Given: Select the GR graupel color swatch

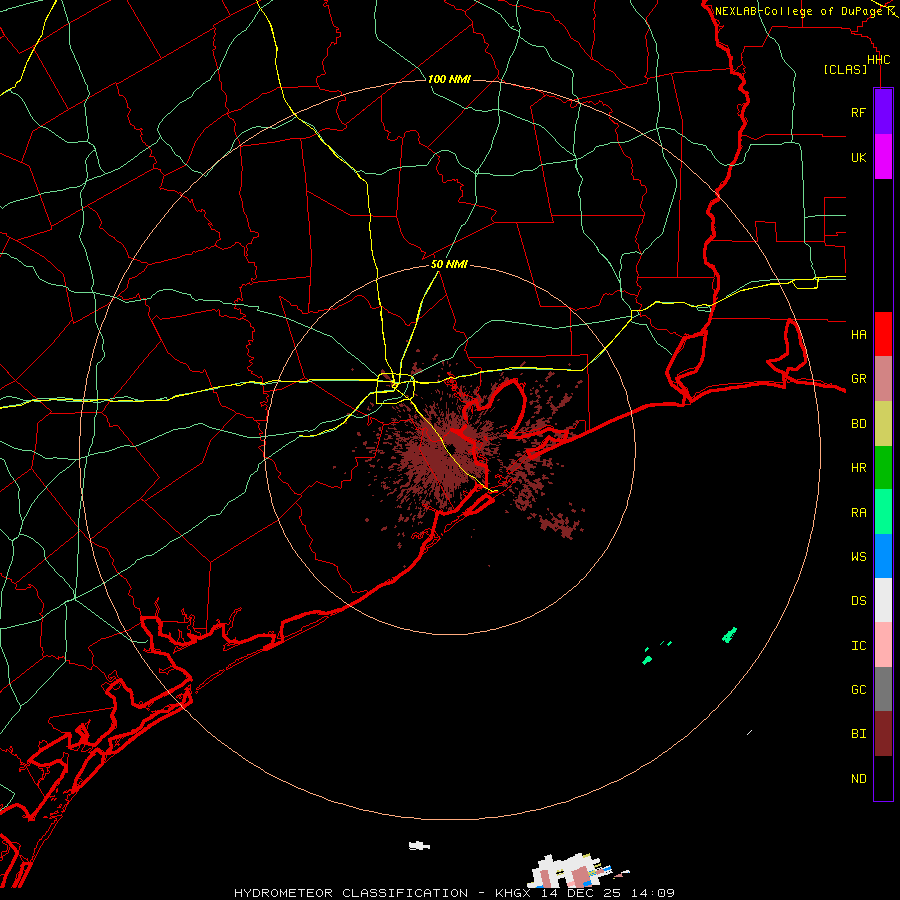Looking at the screenshot, I should pyautogui.click(x=883, y=378).
